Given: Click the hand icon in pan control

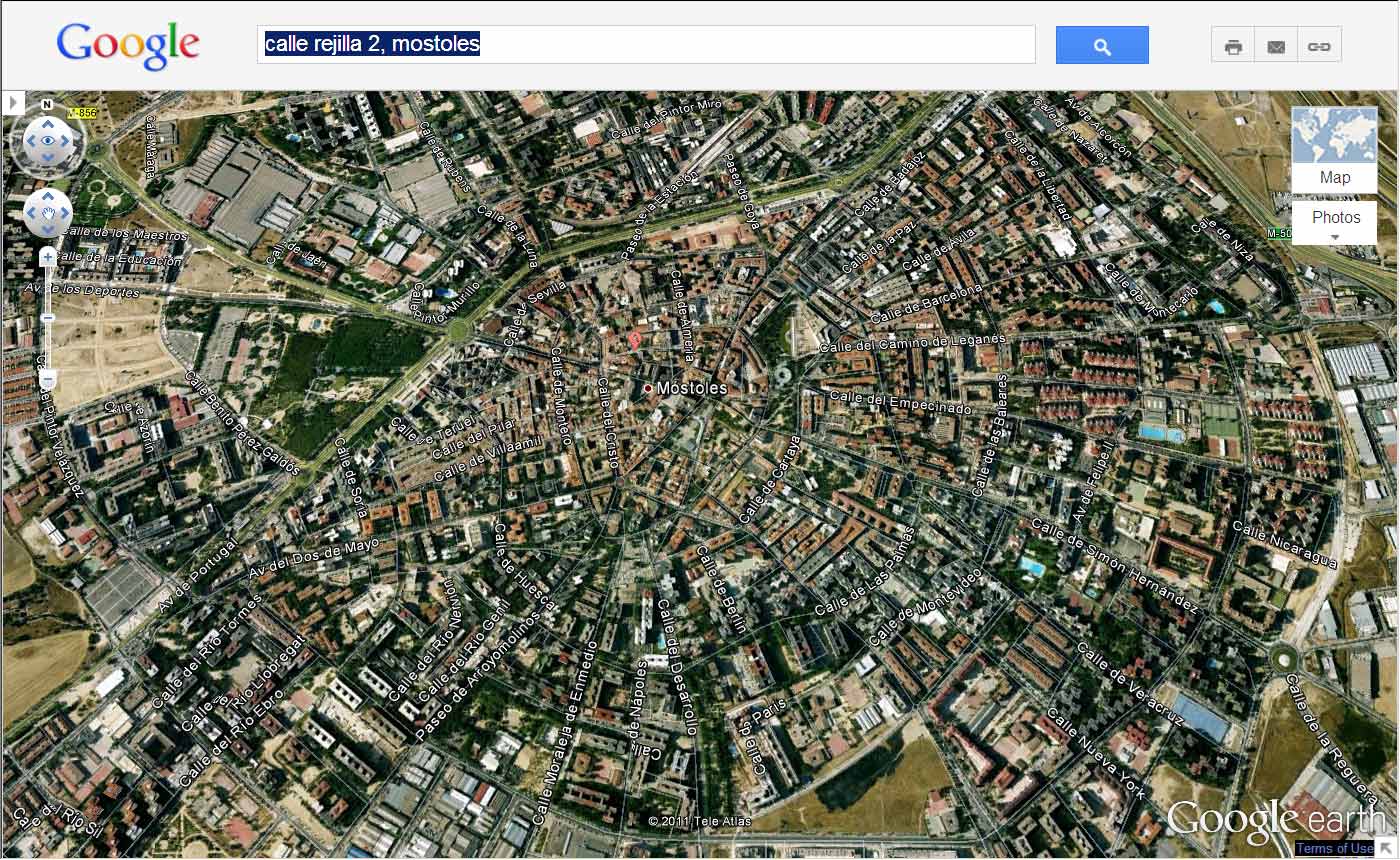Looking at the screenshot, I should point(48,213).
